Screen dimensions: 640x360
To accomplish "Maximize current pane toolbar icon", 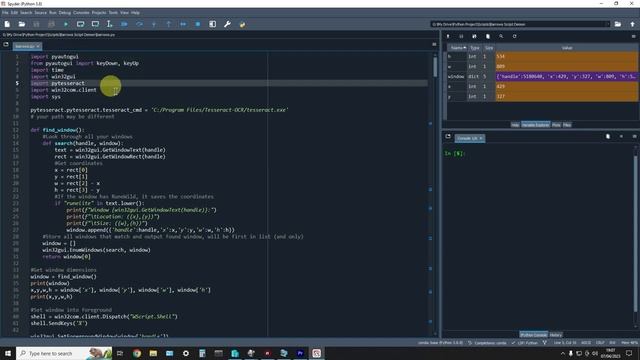I will [213, 24].
